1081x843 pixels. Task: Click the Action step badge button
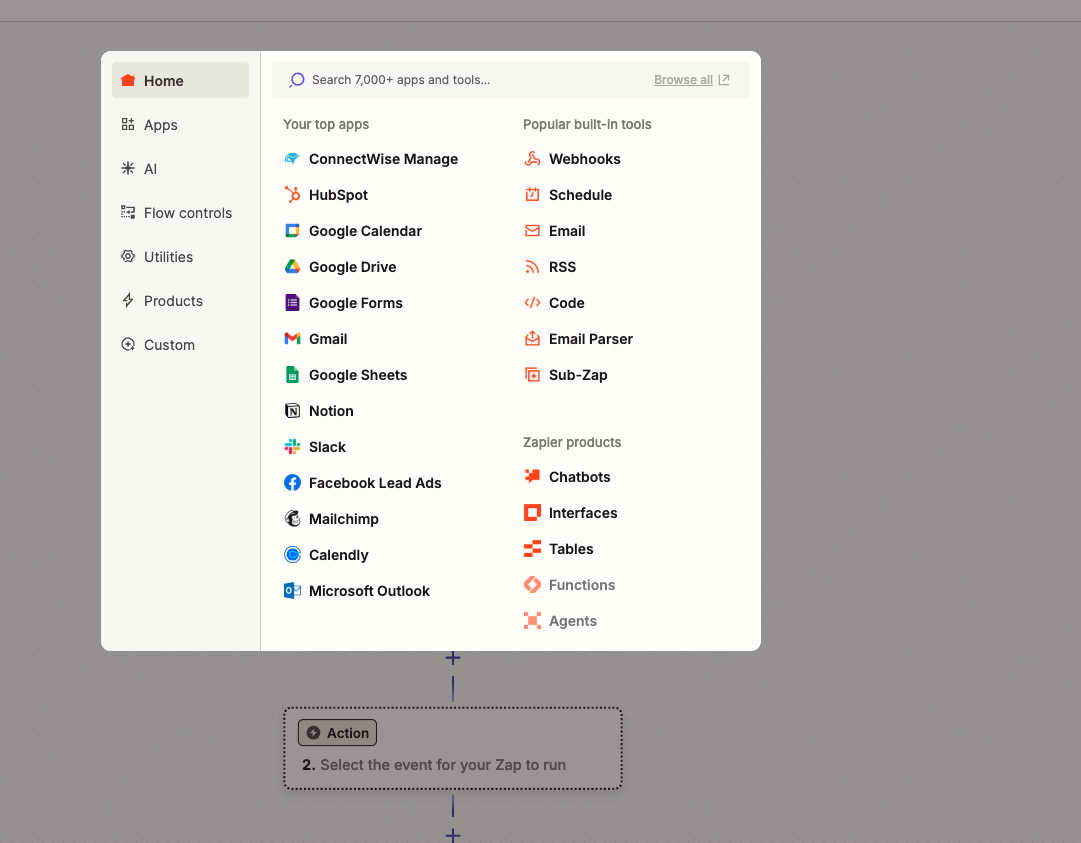tap(337, 733)
